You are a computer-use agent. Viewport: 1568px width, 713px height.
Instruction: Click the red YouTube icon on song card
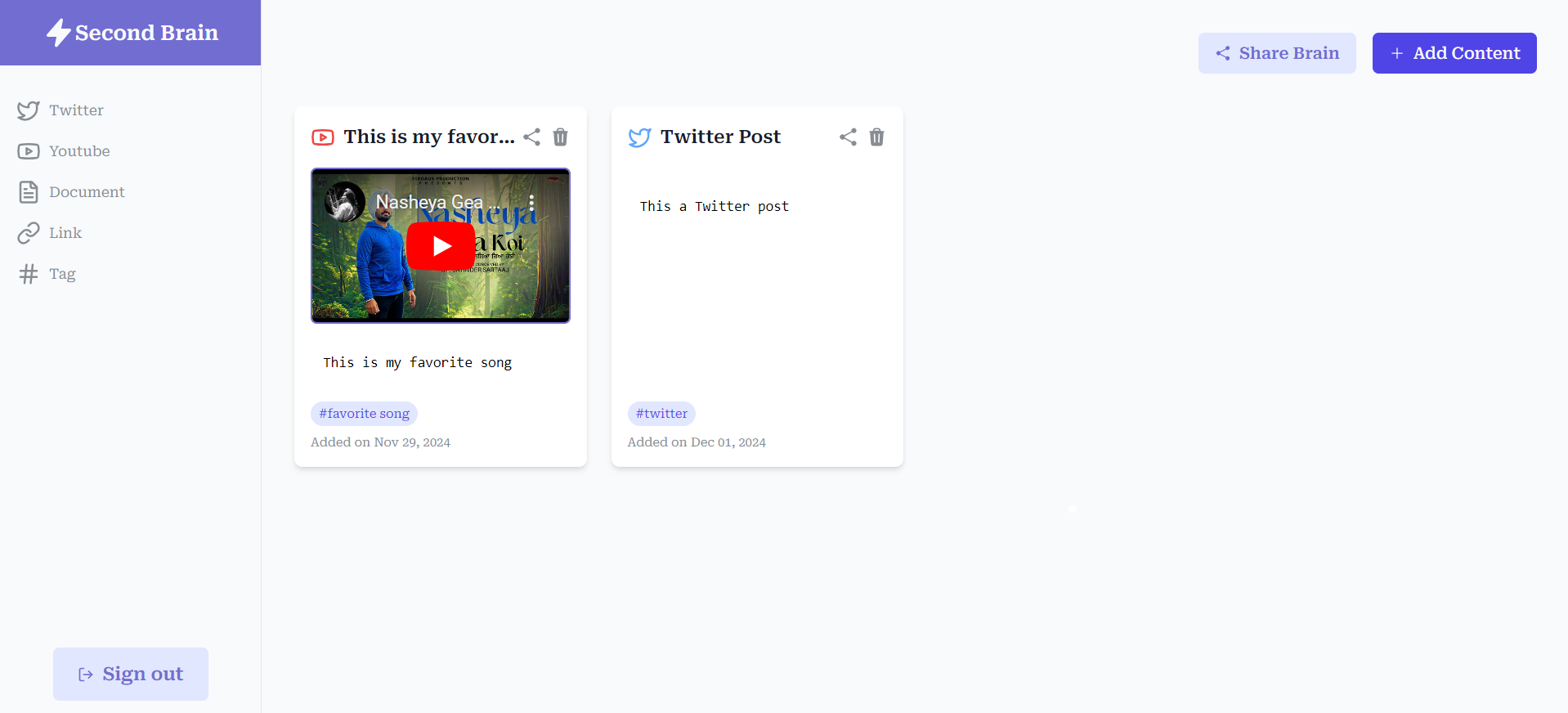[x=323, y=137]
